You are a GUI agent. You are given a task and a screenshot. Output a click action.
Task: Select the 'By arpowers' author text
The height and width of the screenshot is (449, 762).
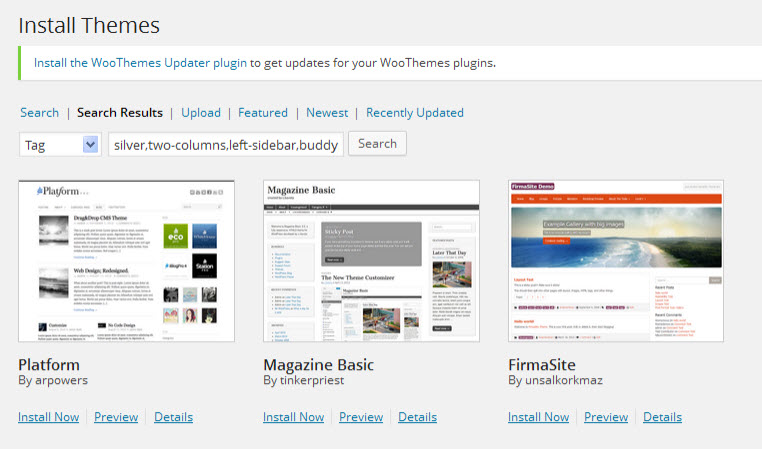(x=53, y=380)
